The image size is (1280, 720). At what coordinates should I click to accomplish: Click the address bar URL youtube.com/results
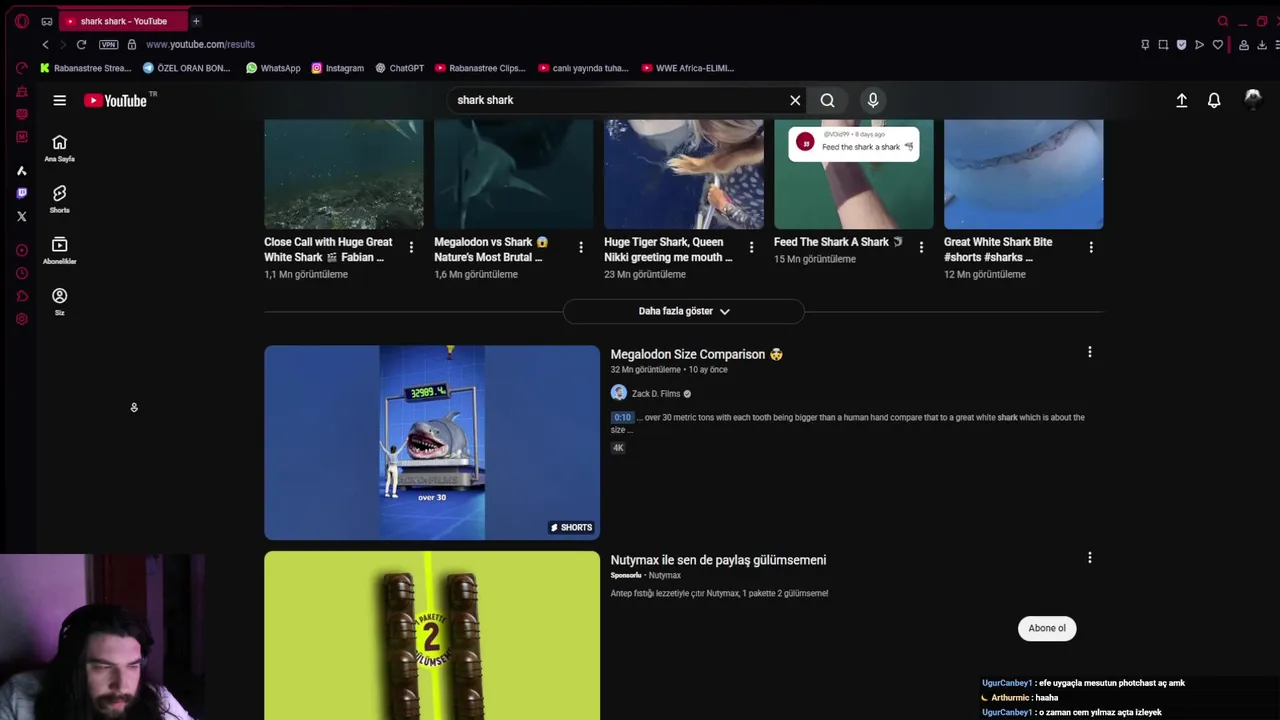200,44
